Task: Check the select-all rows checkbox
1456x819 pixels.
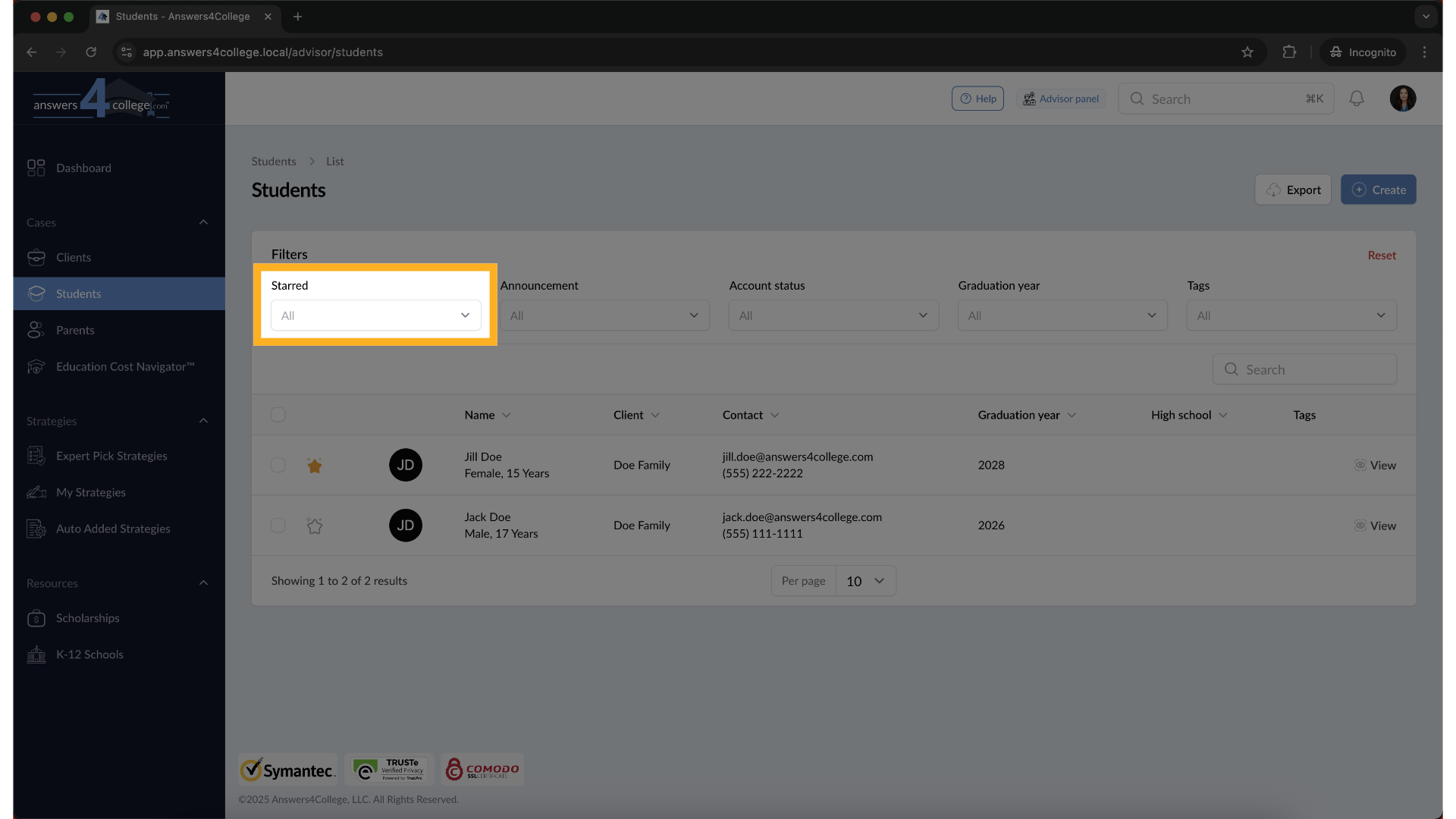Action: coord(278,415)
